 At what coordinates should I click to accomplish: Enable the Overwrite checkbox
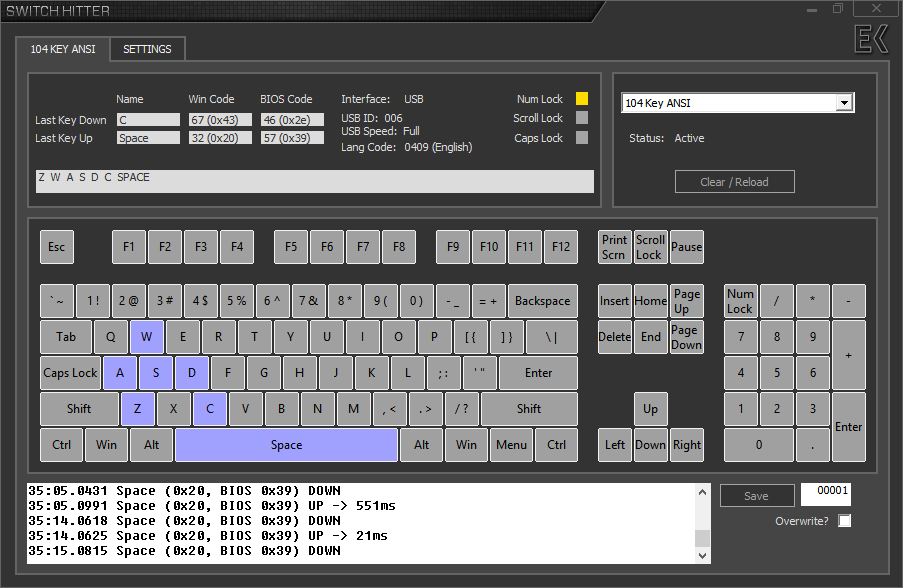point(845,521)
